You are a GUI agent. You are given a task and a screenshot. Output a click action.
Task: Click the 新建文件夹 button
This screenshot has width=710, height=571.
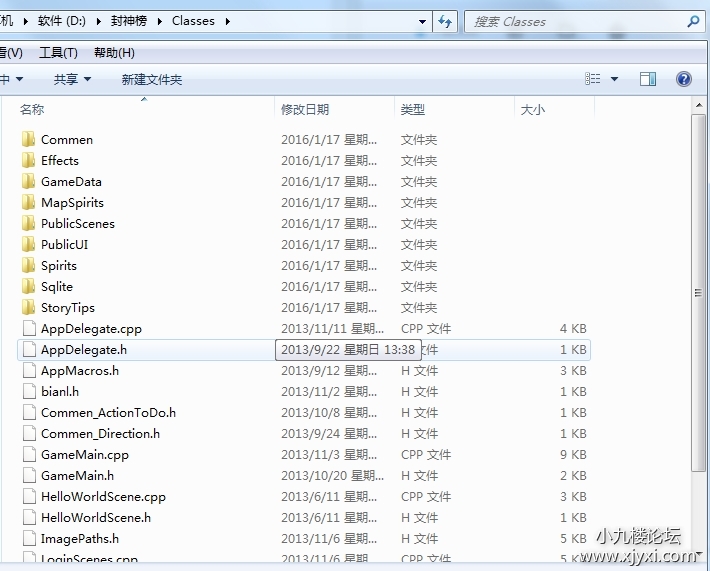pos(152,79)
